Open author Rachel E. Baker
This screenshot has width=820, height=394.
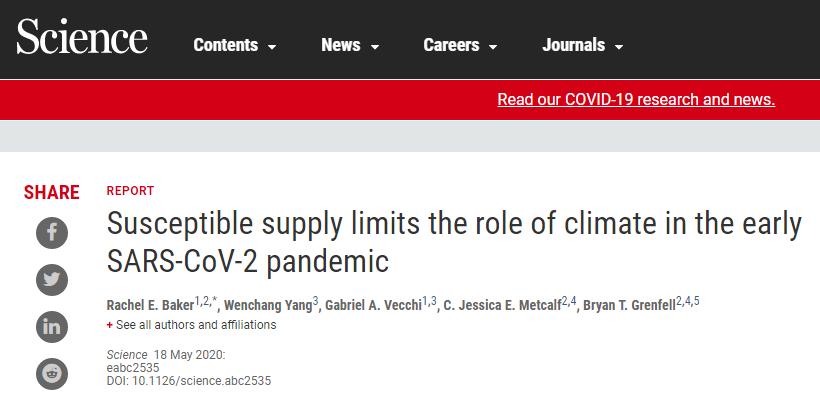150,305
